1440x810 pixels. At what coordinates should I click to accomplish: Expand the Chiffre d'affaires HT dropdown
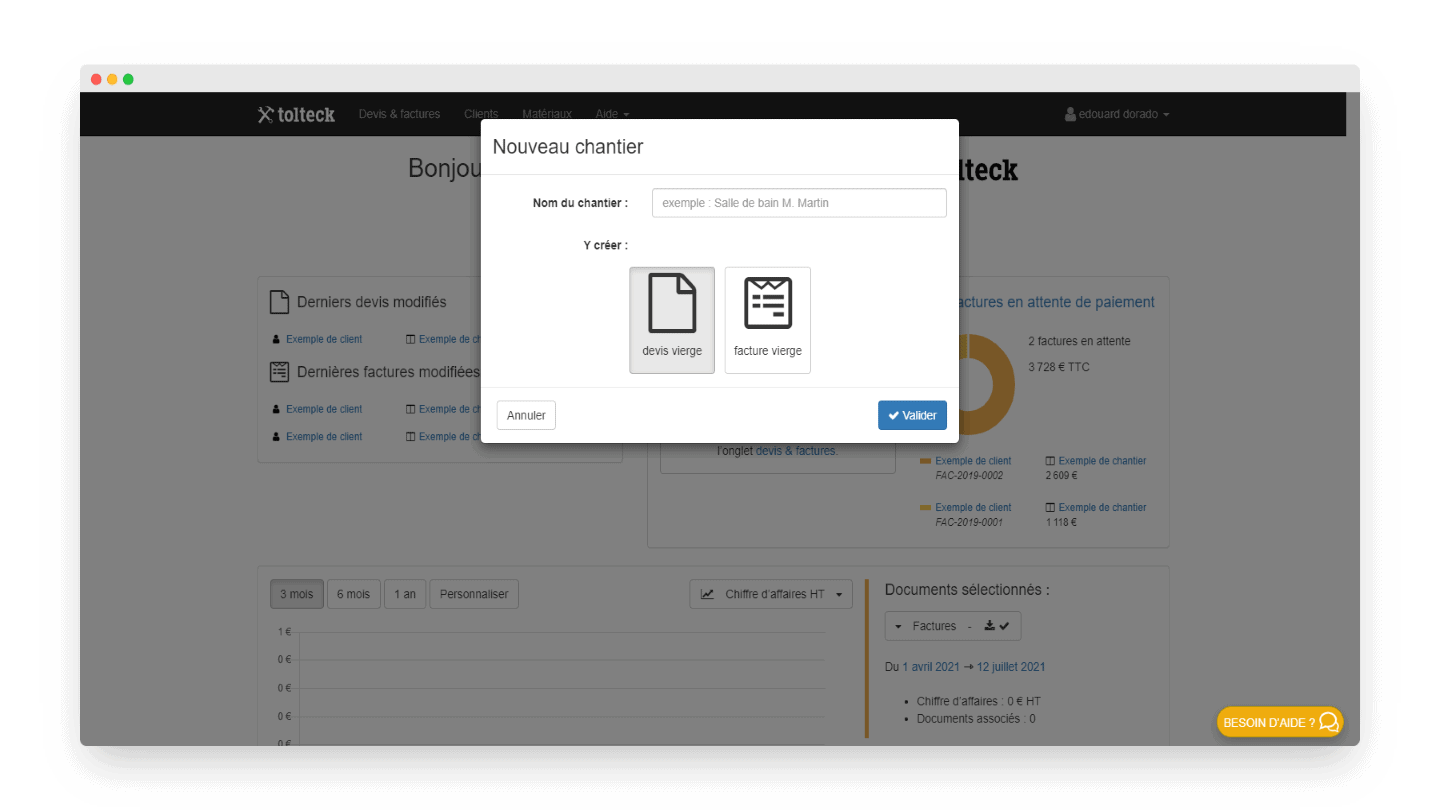click(x=771, y=594)
